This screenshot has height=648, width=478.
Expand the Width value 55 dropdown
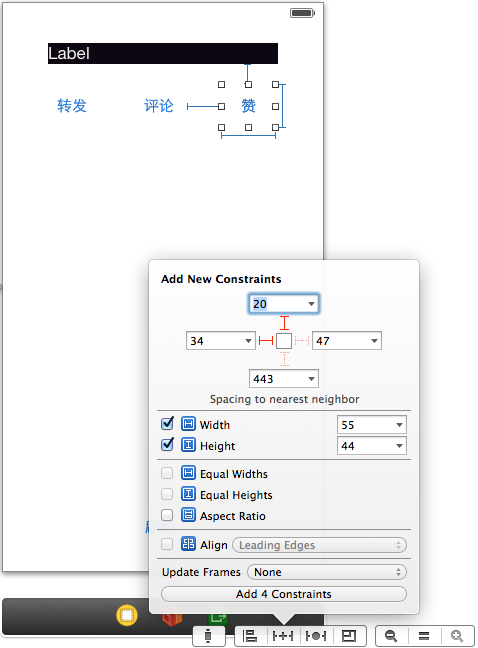point(400,425)
